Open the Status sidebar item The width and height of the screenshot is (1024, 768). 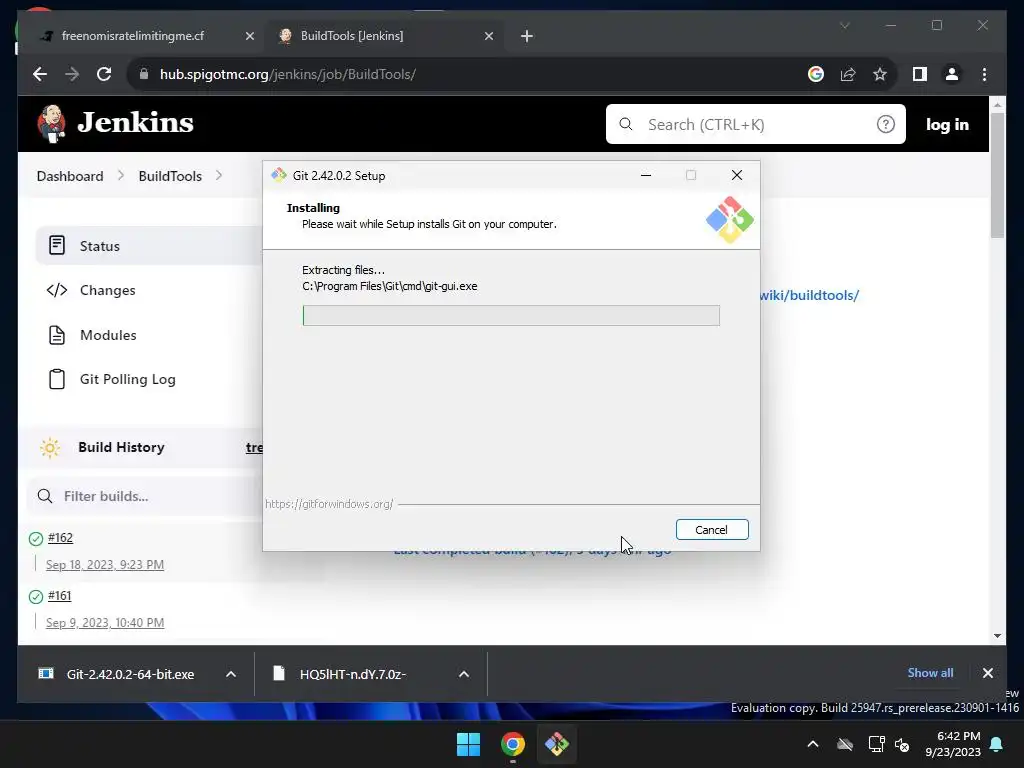[150, 246]
